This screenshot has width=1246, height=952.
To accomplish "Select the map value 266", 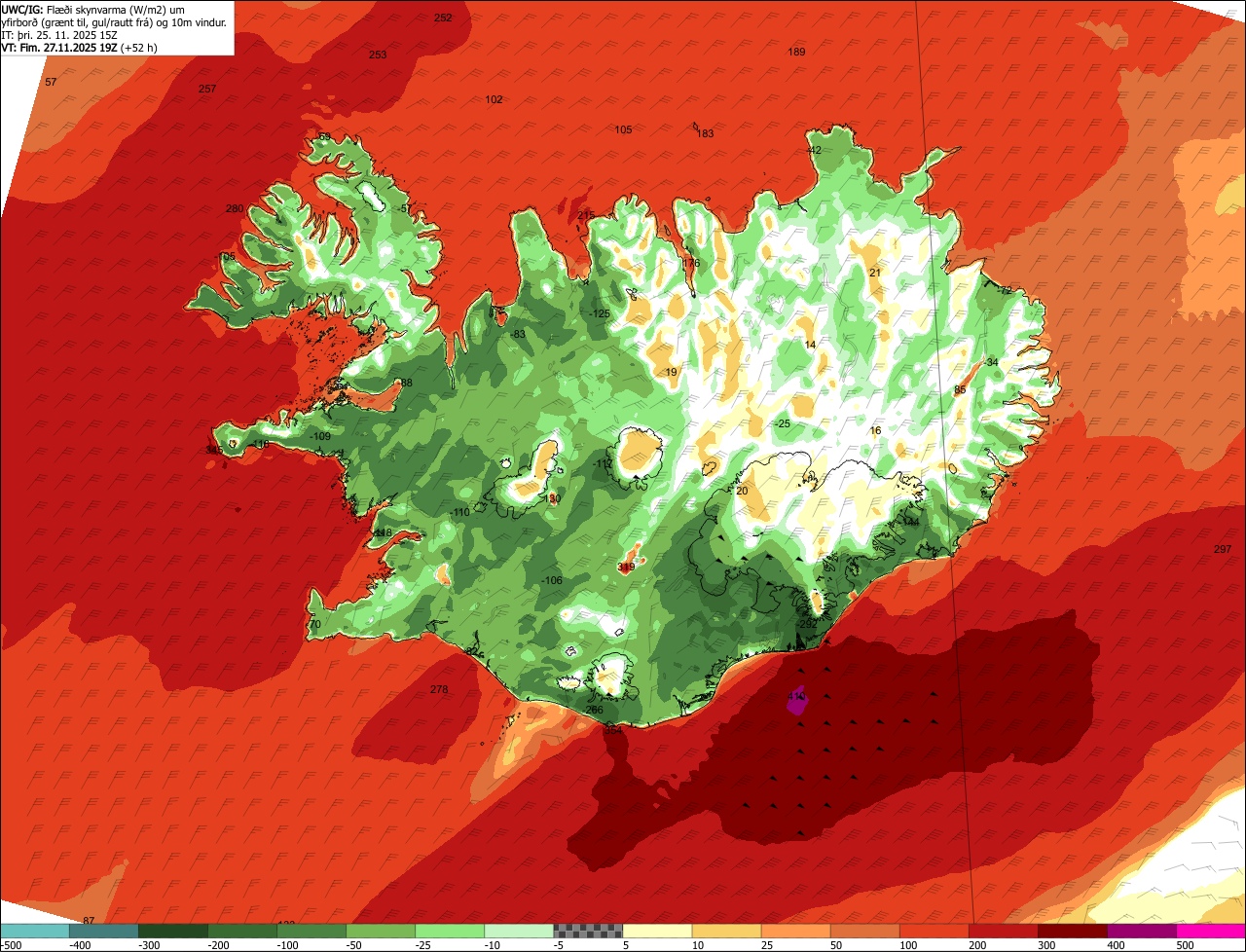I will 595,710.
